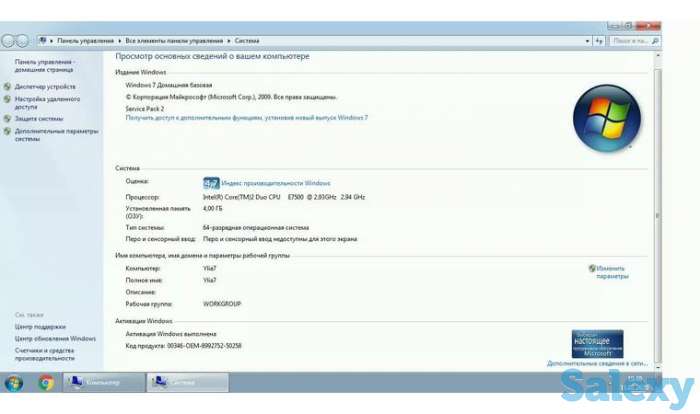Launch Google Chrome from the taskbar

click(46, 382)
